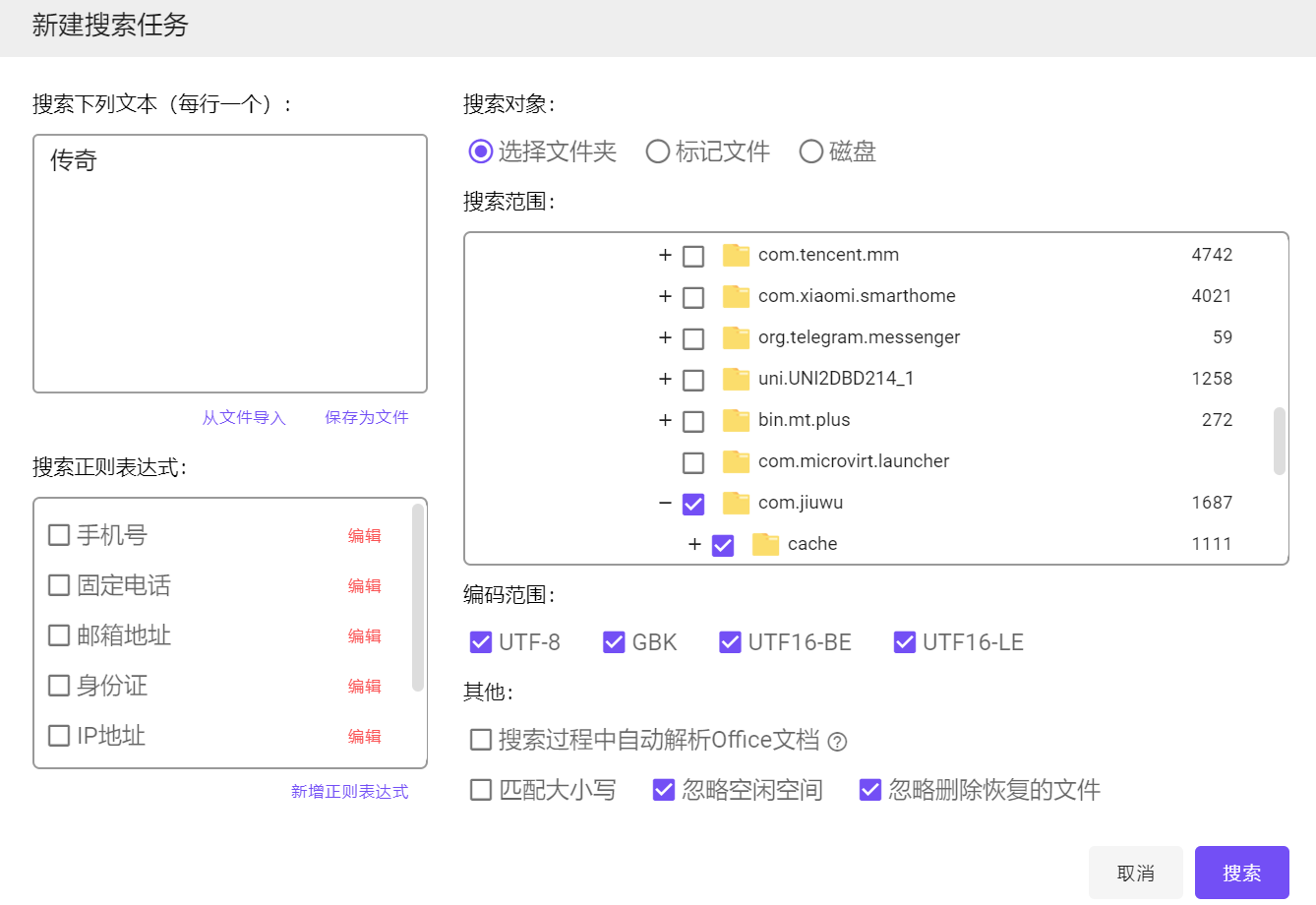Click the com.microvirt.launcher folder icon
The height and width of the screenshot is (905, 1316).
point(736,461)
